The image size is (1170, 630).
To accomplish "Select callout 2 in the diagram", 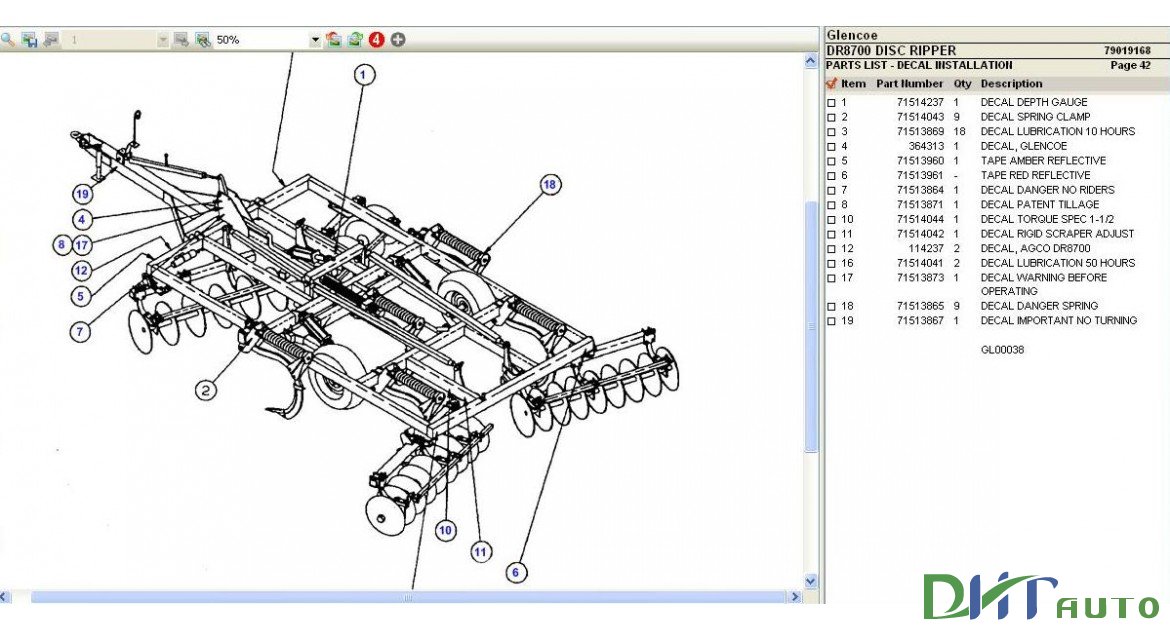I will [206, 390].
